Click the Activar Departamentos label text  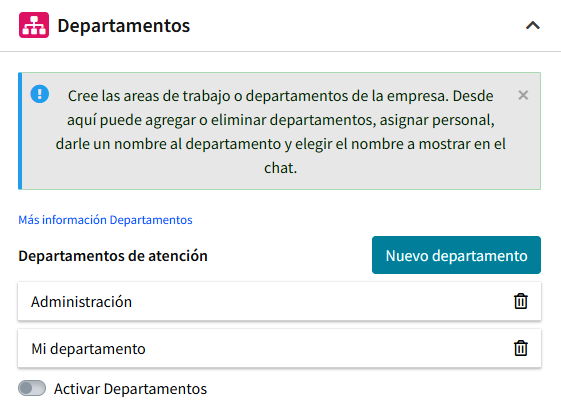pyautogui.click(x=130, y=389)
